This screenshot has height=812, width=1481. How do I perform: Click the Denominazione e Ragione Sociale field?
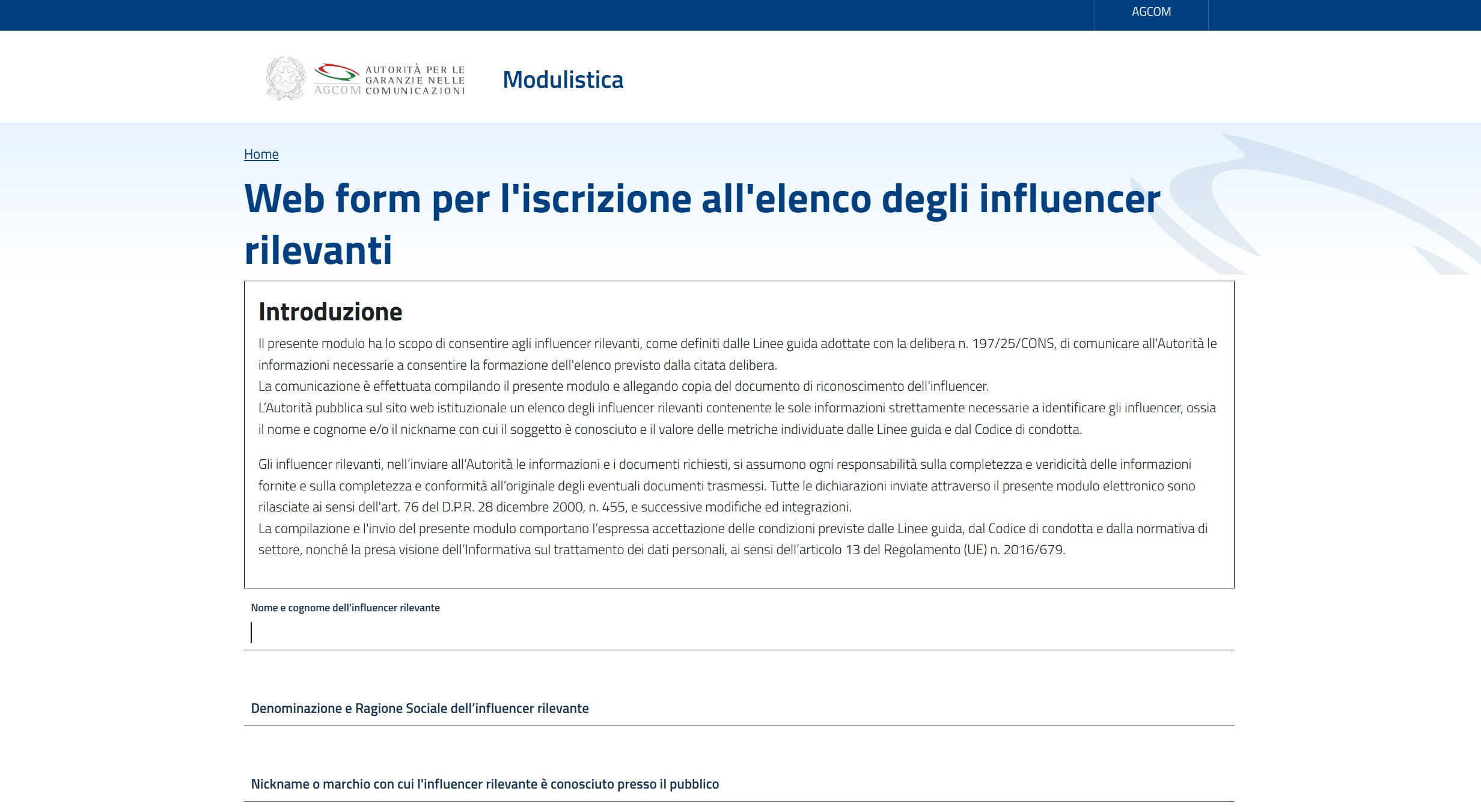click(x=738, y=709)
